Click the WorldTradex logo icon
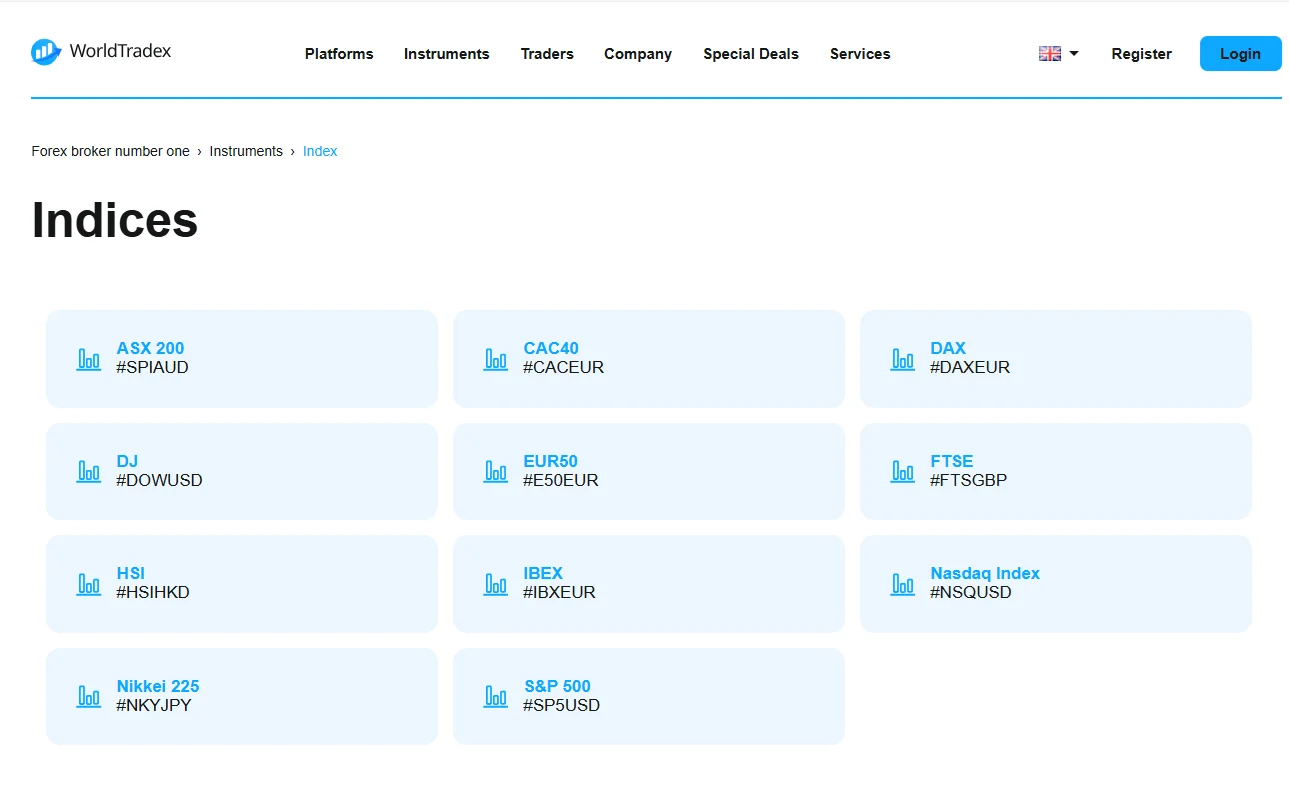The height and width of the screenshot is (810, 1289). tap(46, 52)
